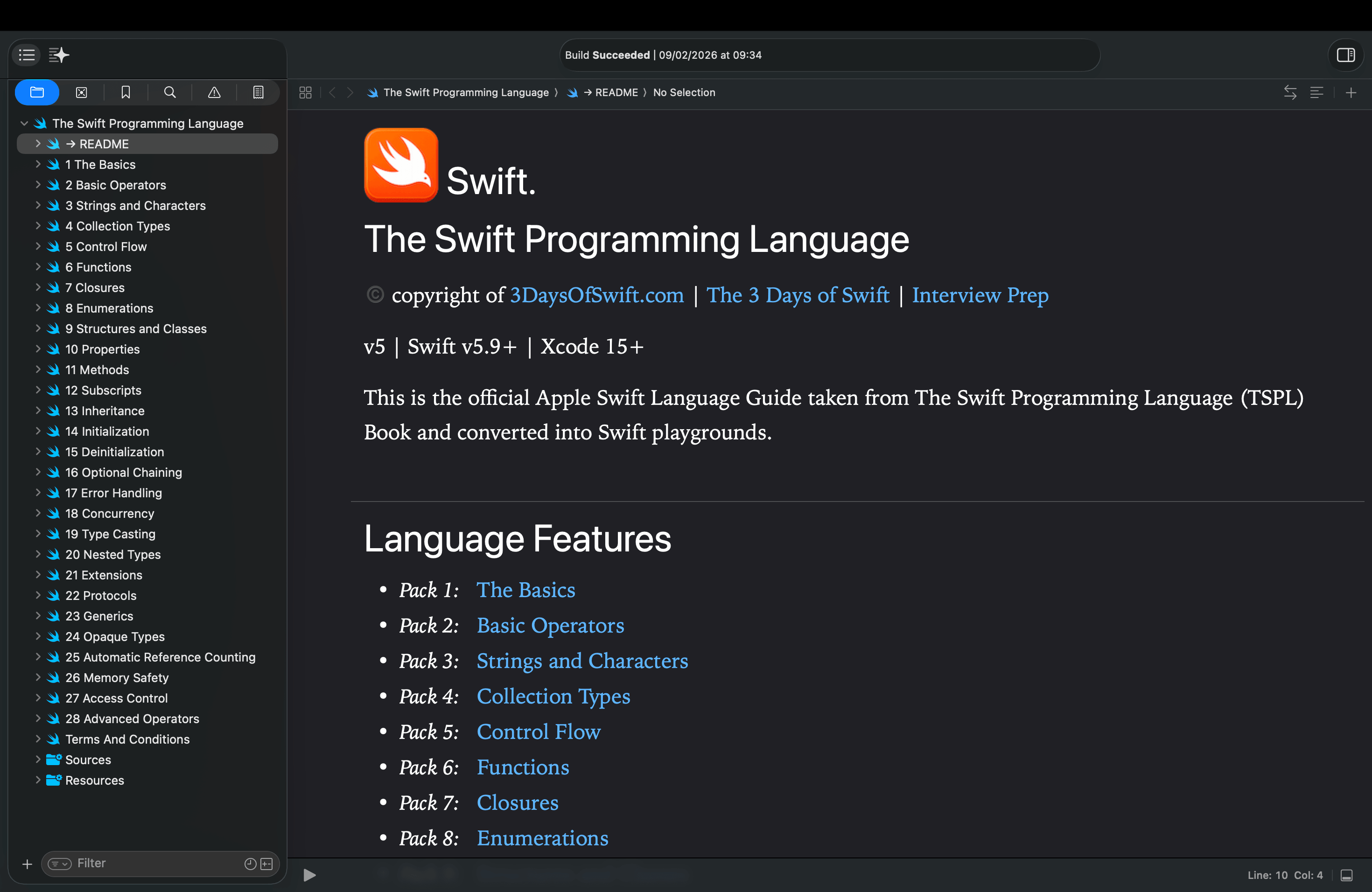Open the find navigator search icon
The height and width of the screenshot is (892, 1372).
click(169, 92)
